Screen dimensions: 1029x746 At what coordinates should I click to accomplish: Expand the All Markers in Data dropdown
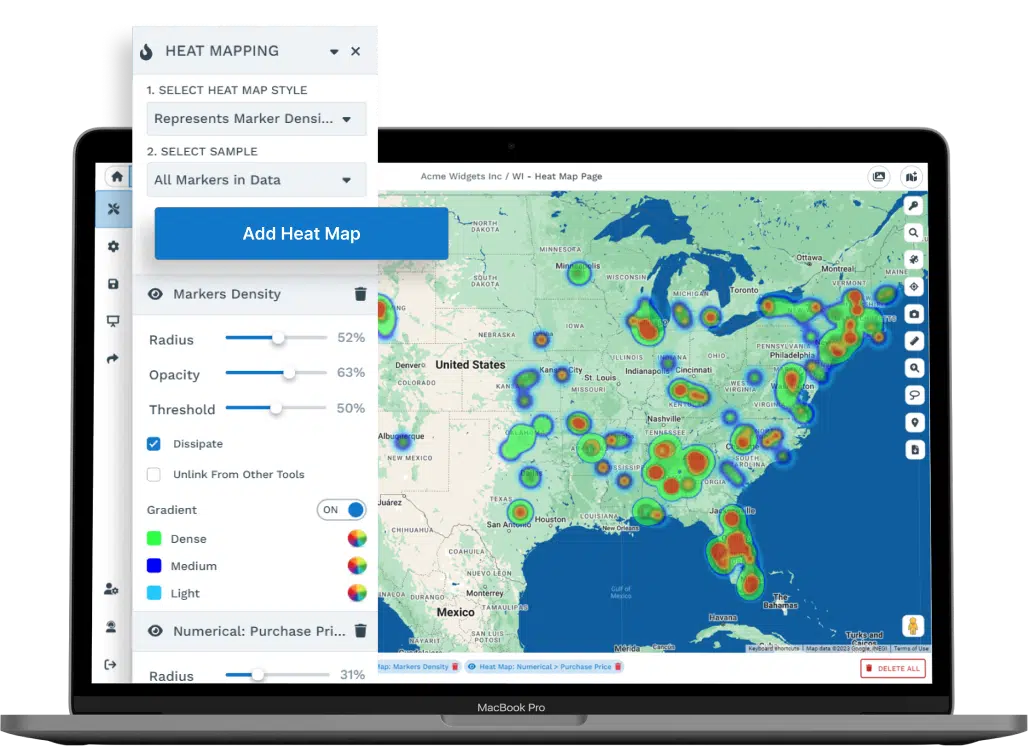(x=256, y=180)
